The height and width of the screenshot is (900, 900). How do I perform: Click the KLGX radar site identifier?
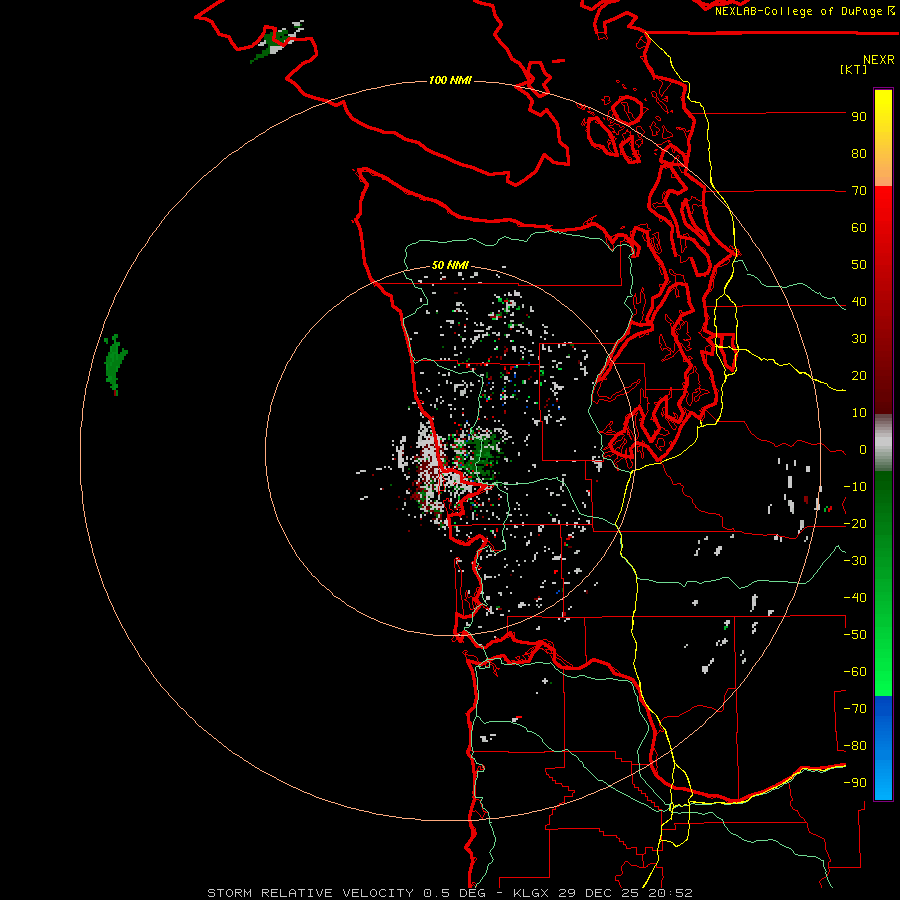click(x=532, y=893)
